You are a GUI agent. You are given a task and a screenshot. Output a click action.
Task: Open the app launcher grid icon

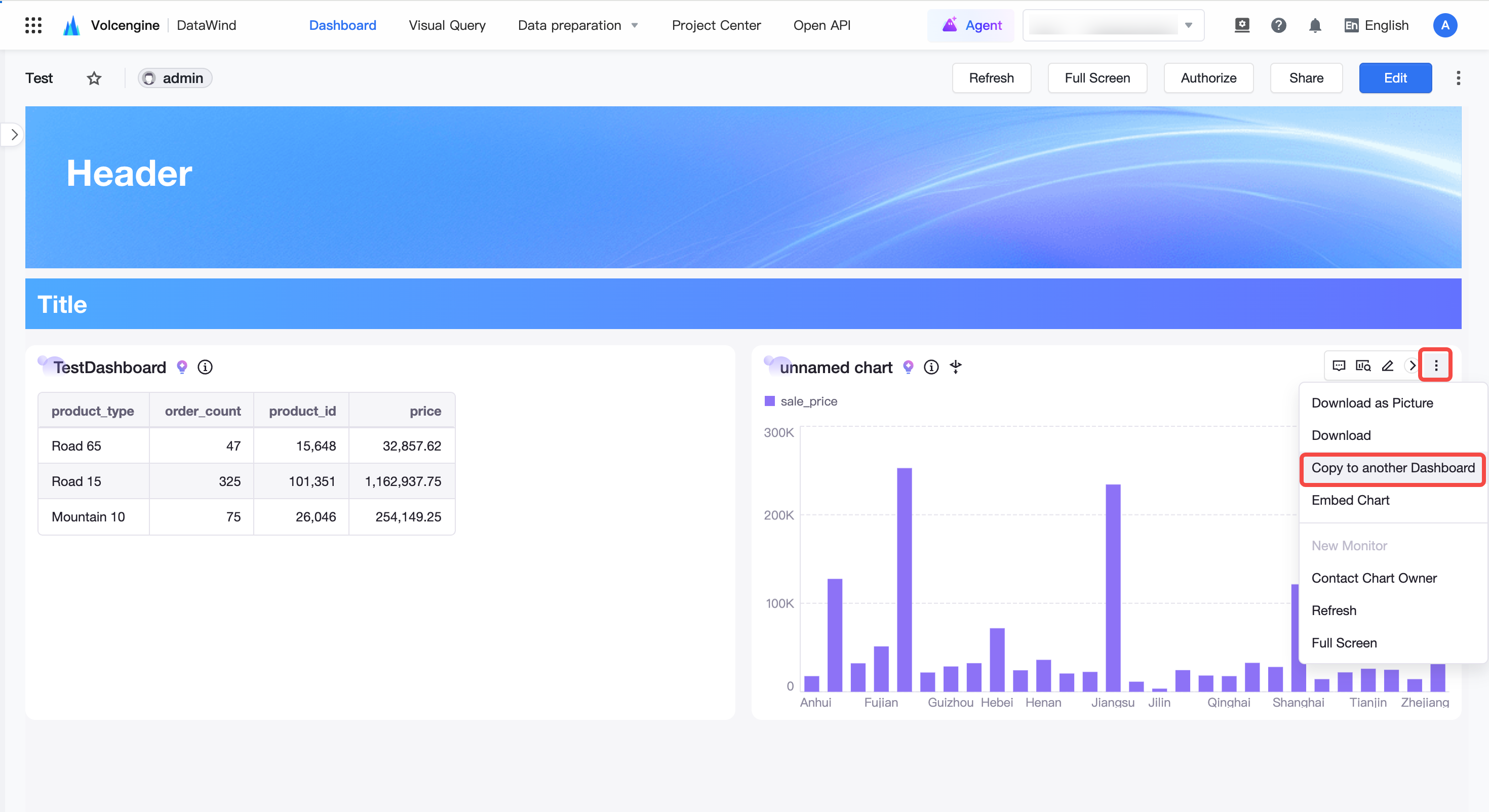(x=33, y=25)
